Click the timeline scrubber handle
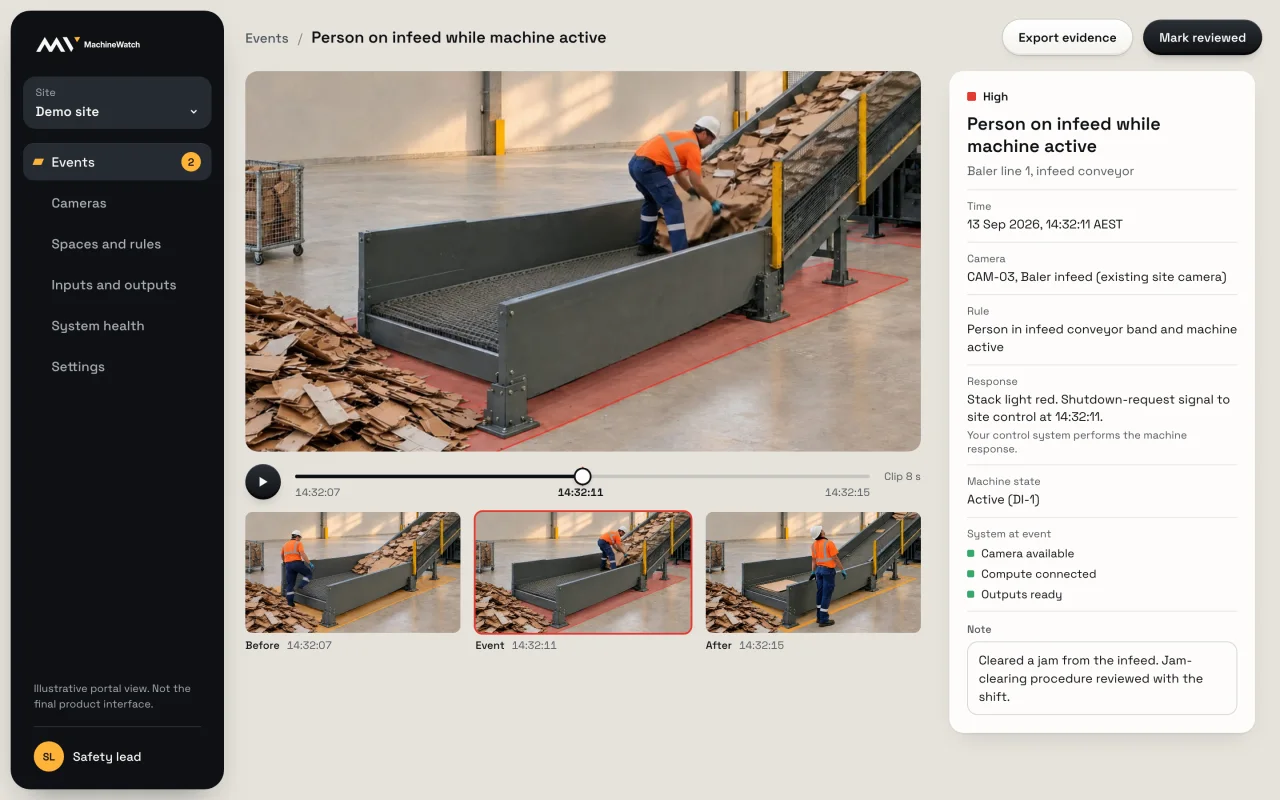Screen dimensions: 1280x800 coord(582,477)
